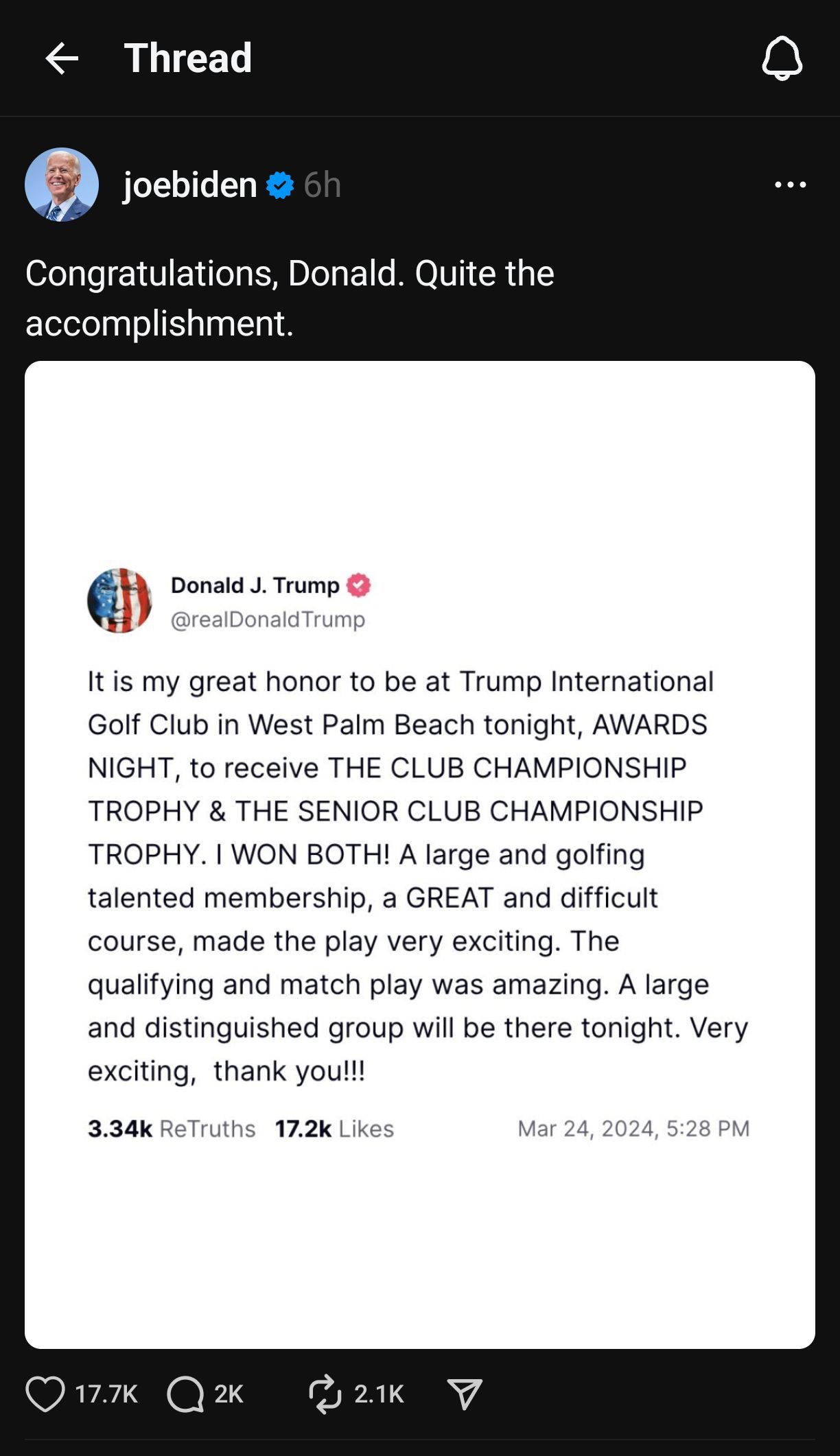Tap the blue verified badge beside joebiden
840x1456 pixels.
280,185
